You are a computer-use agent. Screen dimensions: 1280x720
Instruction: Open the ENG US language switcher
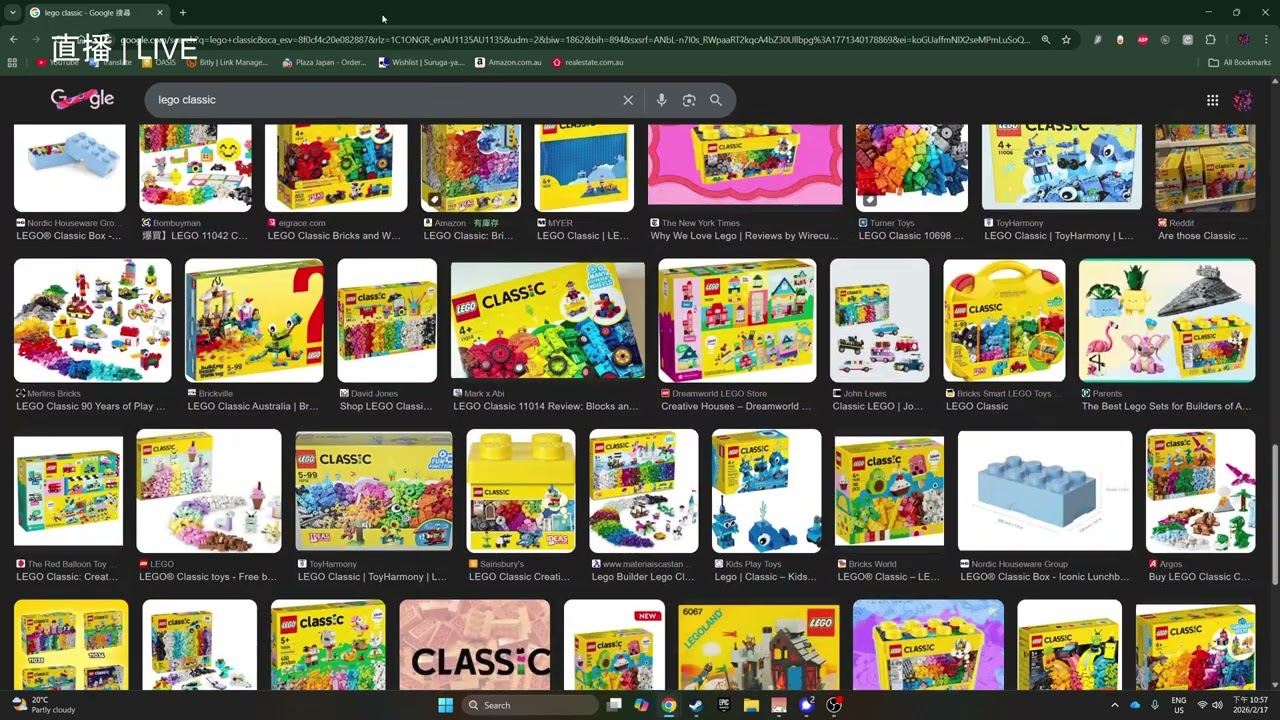1179,705
